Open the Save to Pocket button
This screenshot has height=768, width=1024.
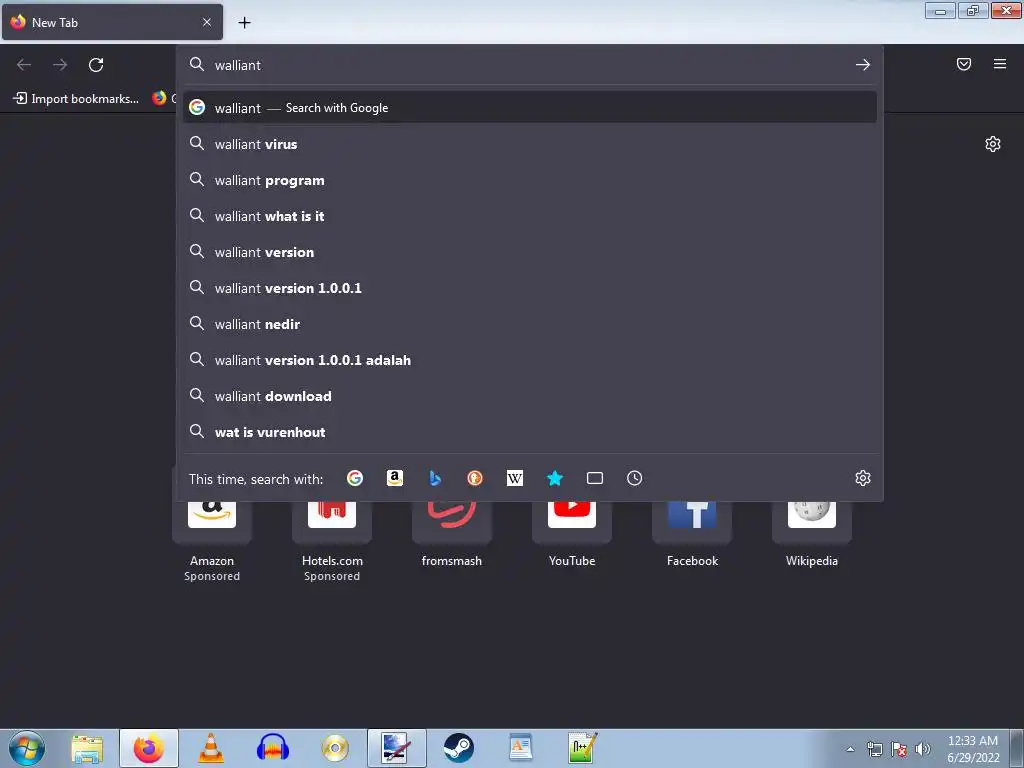click(x=964, y=64)
